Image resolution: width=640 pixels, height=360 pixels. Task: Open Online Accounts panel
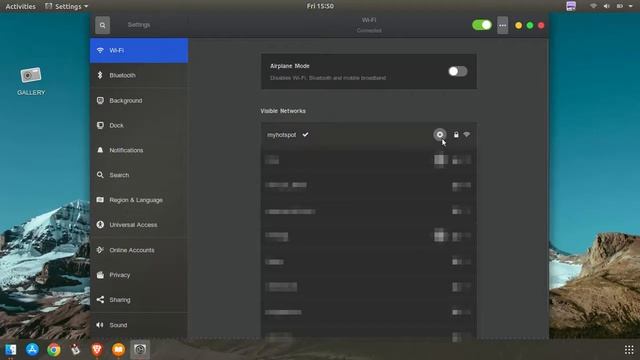point(139,250)
